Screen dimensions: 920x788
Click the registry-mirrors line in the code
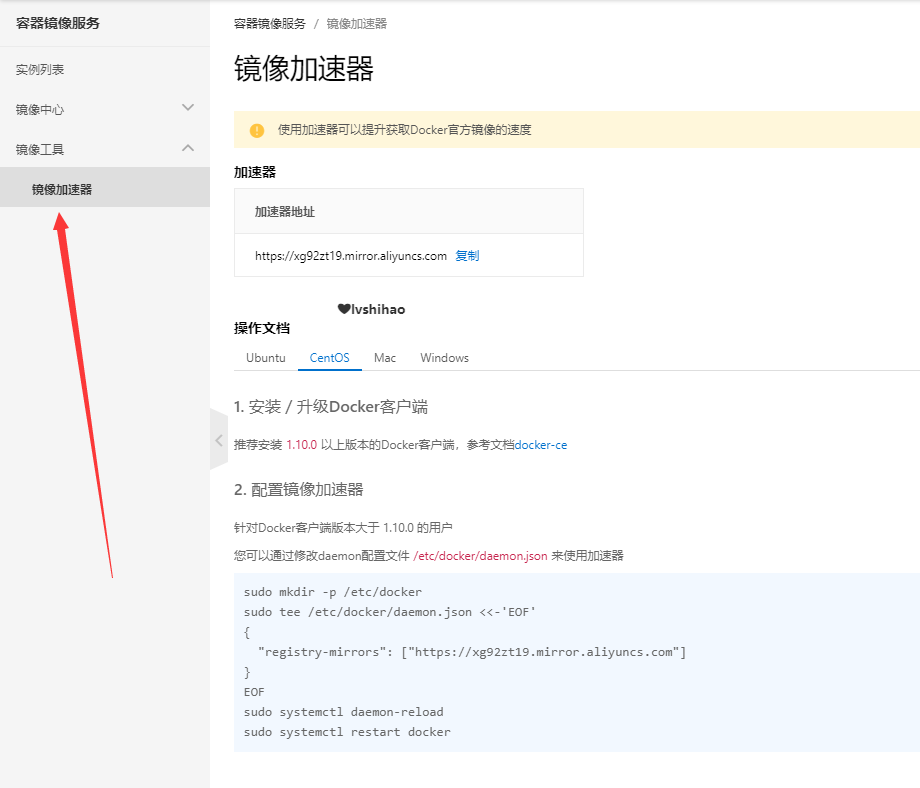(x=472, y=652)
